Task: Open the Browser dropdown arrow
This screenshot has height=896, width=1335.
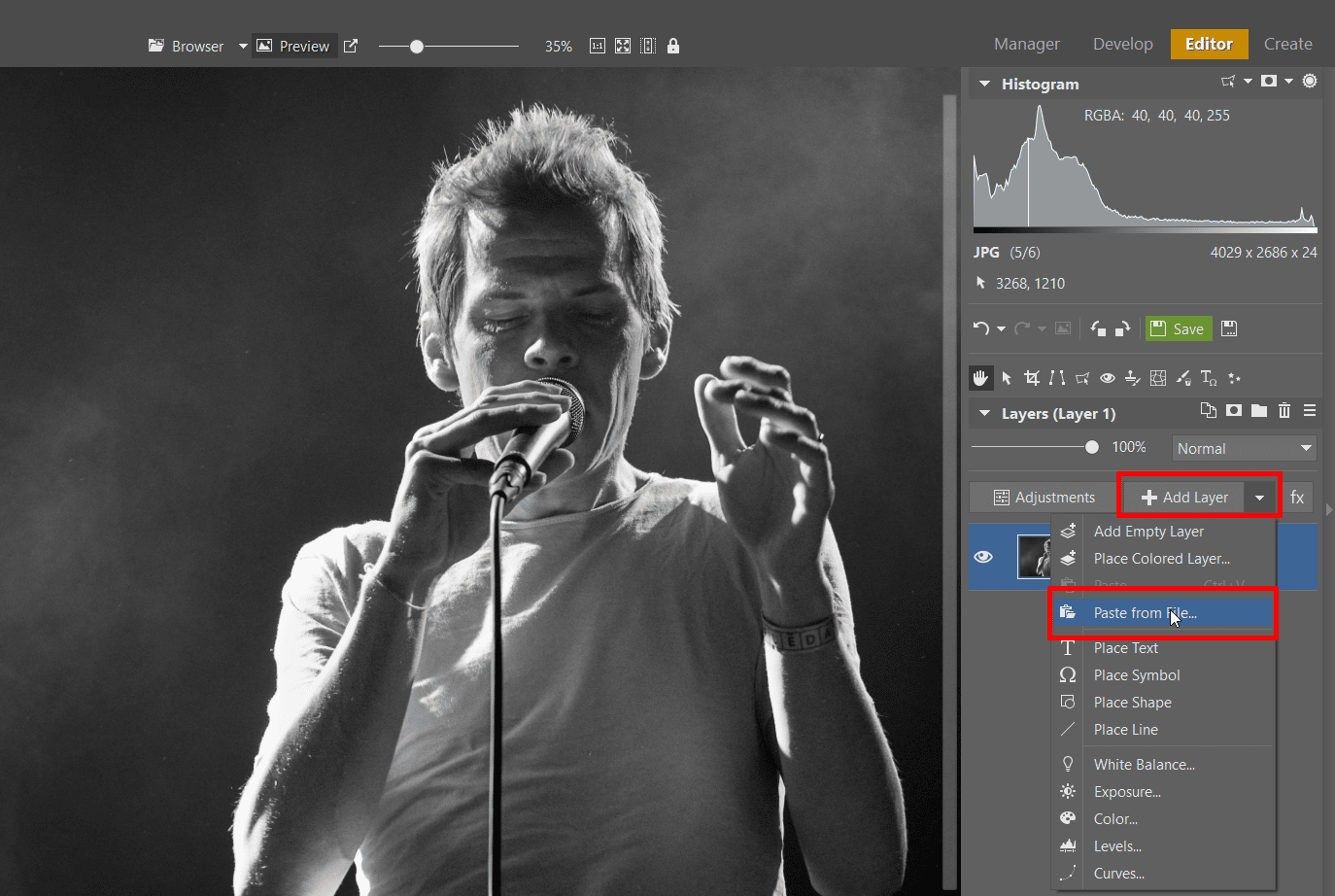Action: tap(243, 46)
